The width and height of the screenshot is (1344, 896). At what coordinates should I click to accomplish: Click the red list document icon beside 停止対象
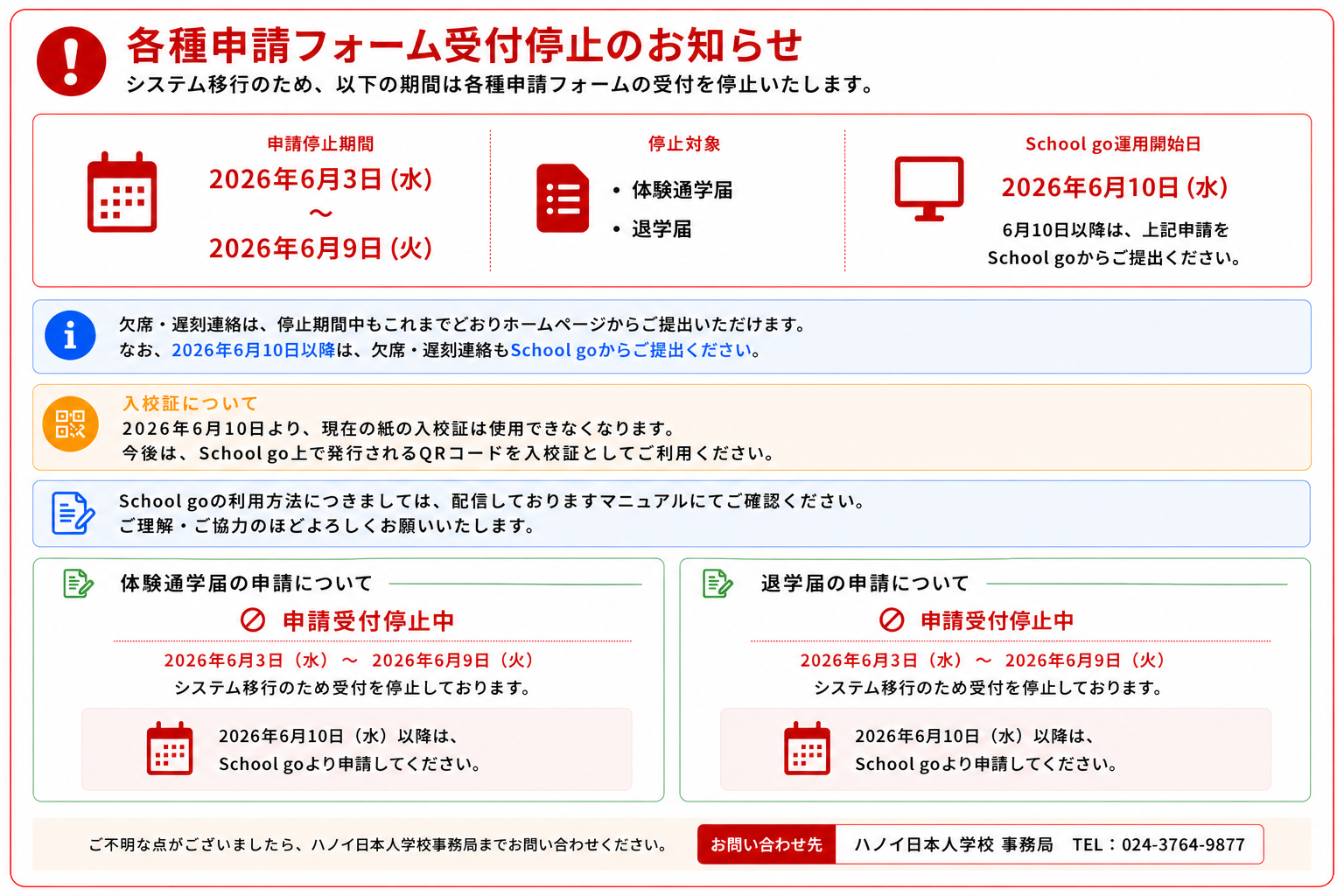point(563,198)
